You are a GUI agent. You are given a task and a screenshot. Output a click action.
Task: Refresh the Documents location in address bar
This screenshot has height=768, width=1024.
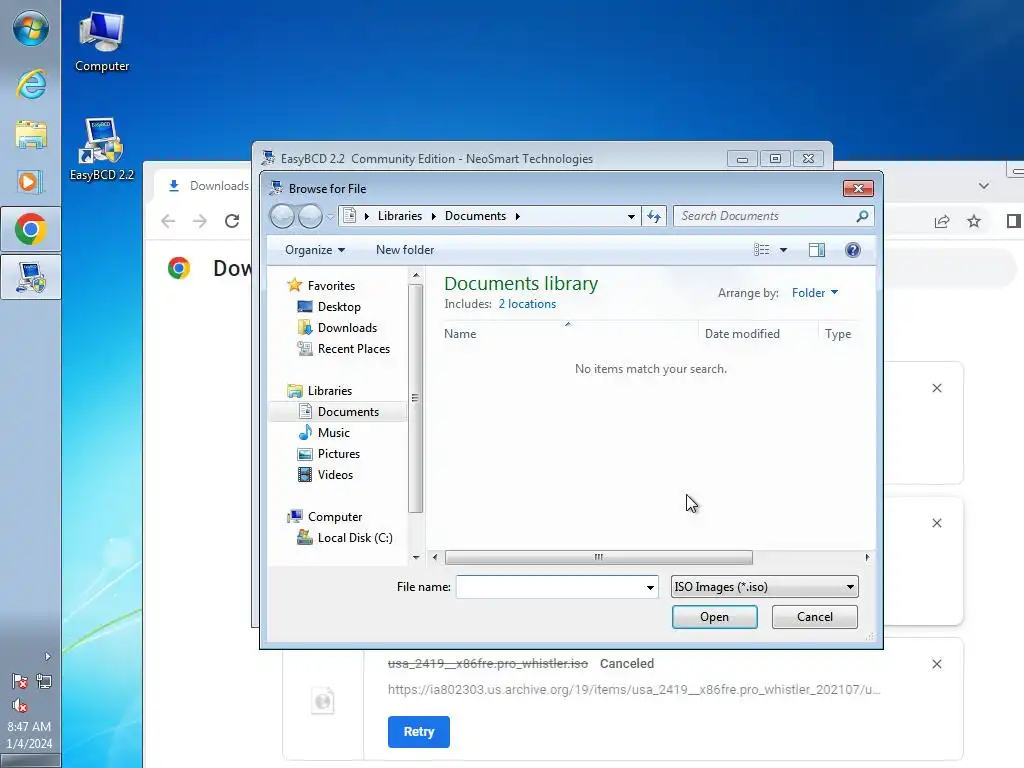pyautogui.click(x=654, y=216)
